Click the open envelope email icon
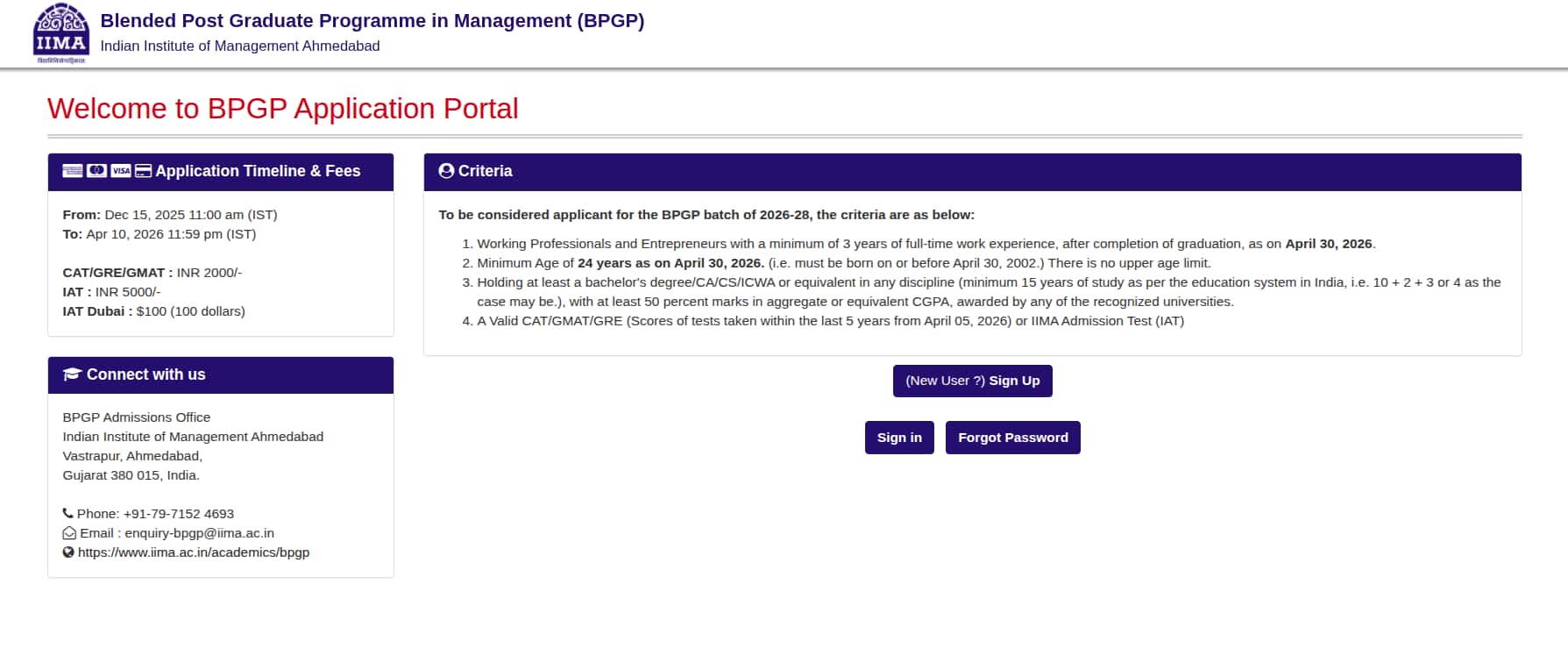Viewport: 1568px width, 670px height. click(x=69, y=533)
